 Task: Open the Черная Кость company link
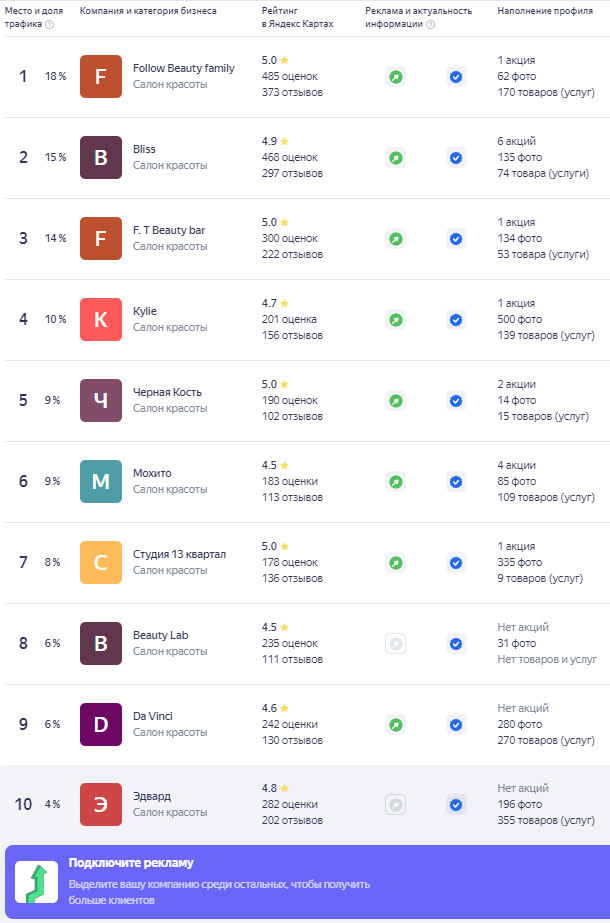click(167, 392)
